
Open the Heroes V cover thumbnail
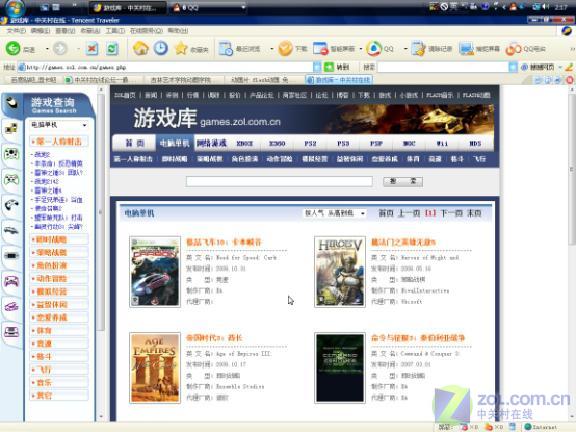[x=340, y=271]
